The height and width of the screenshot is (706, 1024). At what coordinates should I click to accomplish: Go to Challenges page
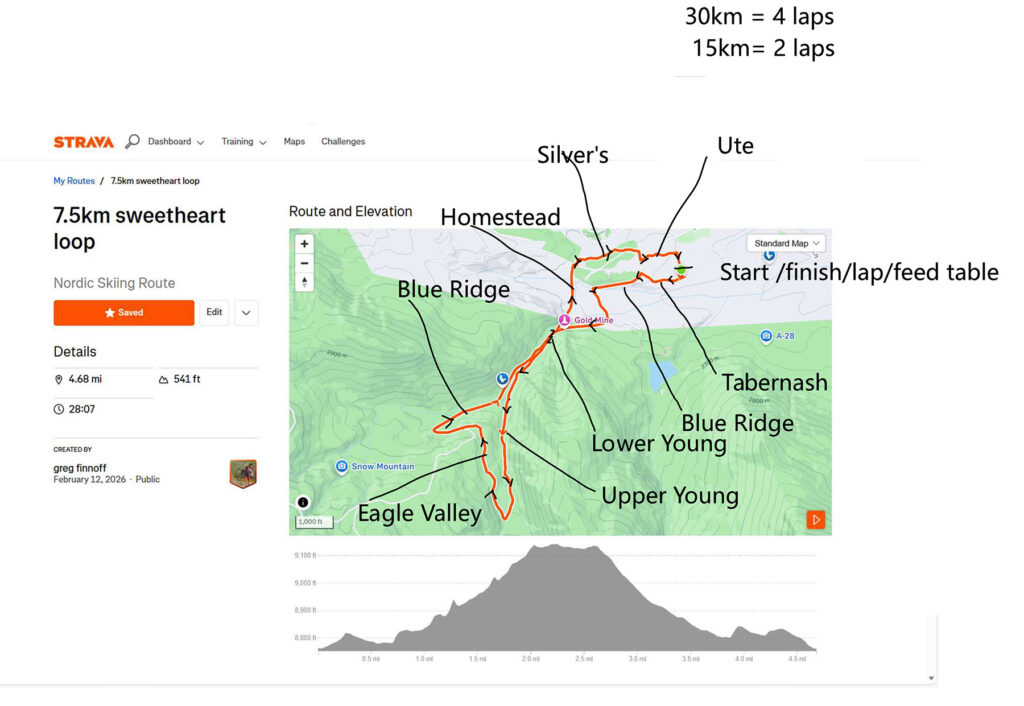pos(343,142)
